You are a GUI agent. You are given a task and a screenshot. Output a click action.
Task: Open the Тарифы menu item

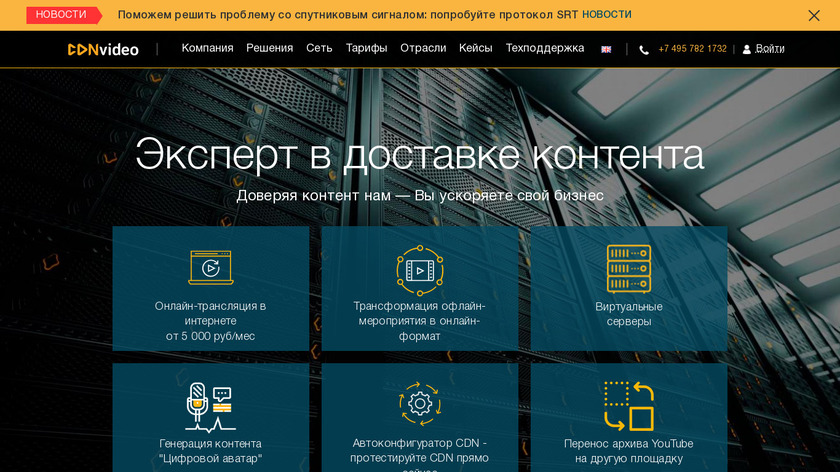click(x=366, y=48)
